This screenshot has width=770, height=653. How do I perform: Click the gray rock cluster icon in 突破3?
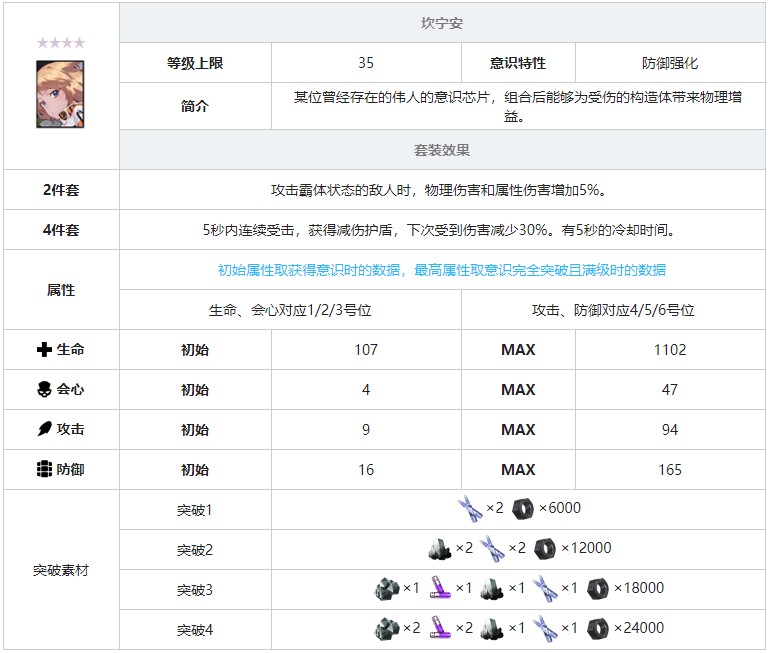point(387,589)
